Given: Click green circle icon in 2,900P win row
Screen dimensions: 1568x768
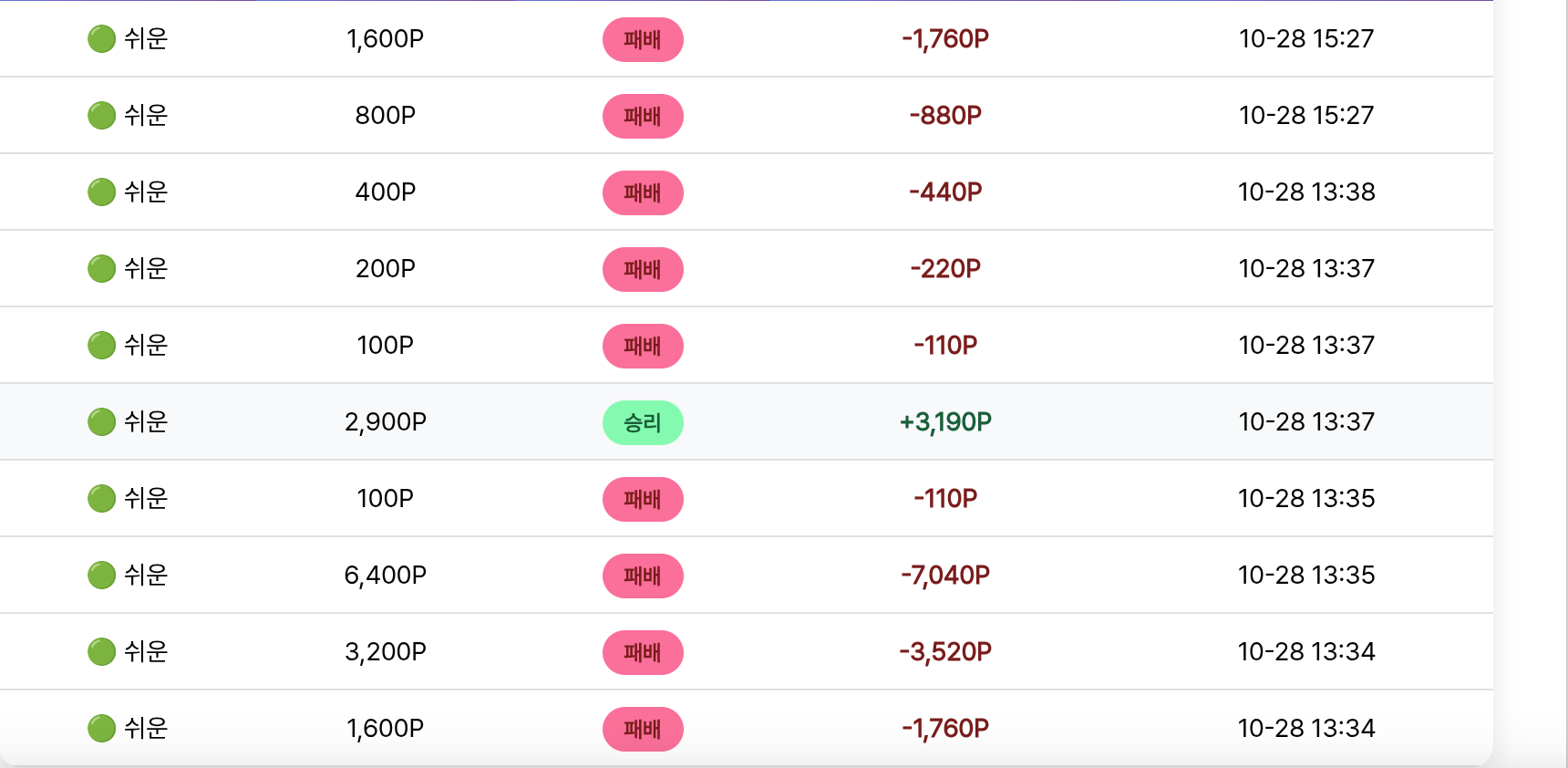Looking at the screenshot, I should click(x=101, y=422).
